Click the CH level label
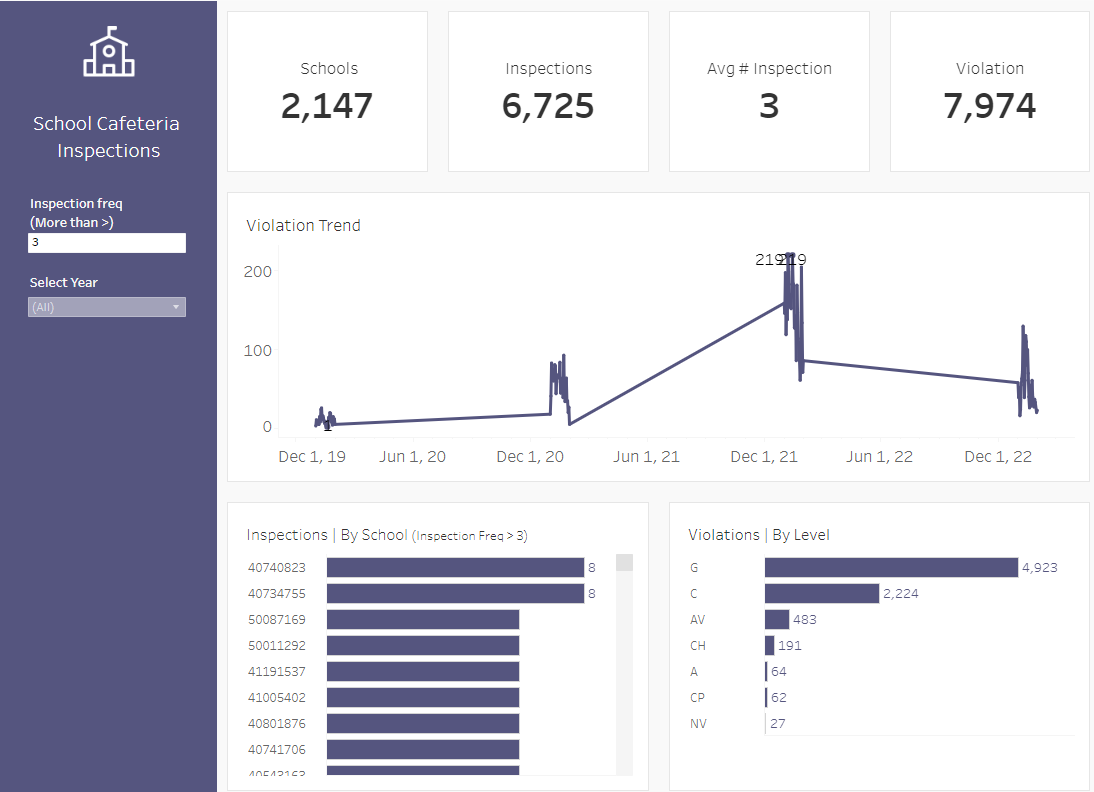 698,645
